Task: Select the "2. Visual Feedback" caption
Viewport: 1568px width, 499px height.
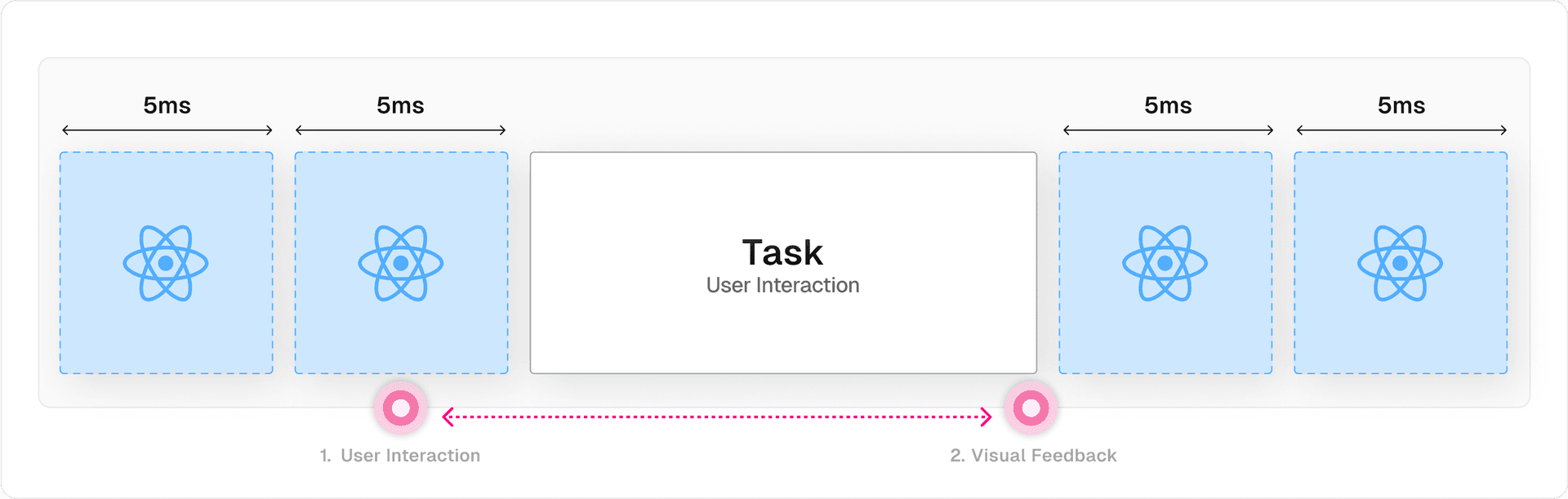Action: (1033, 456)
